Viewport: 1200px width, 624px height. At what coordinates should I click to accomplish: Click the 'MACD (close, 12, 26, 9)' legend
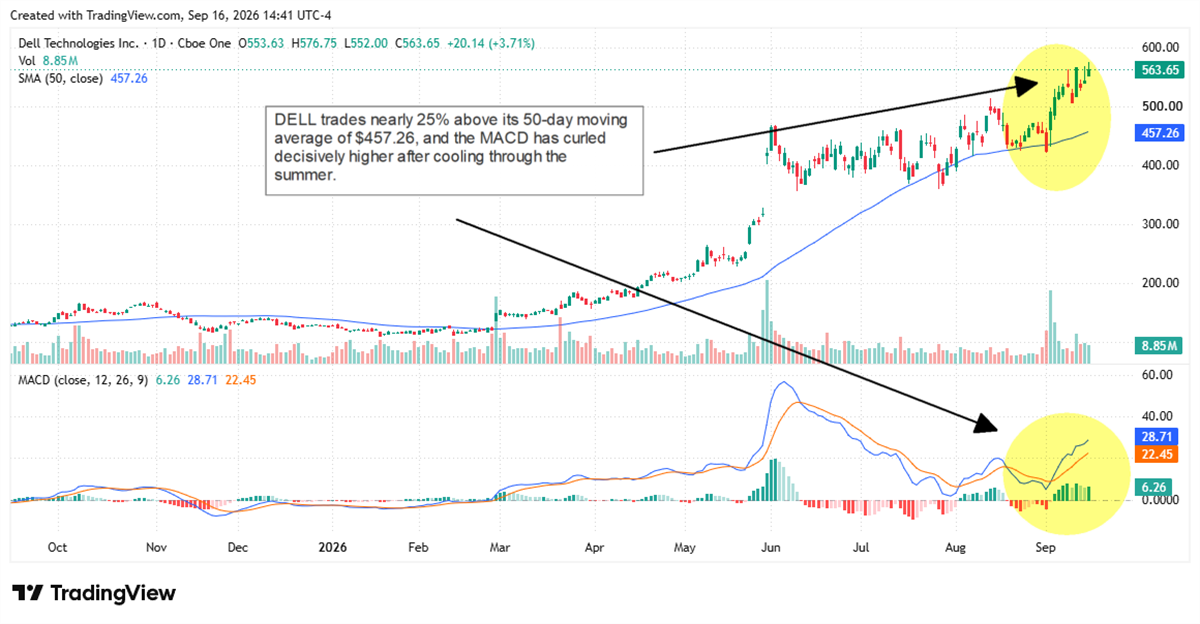[x=82, y=380]
